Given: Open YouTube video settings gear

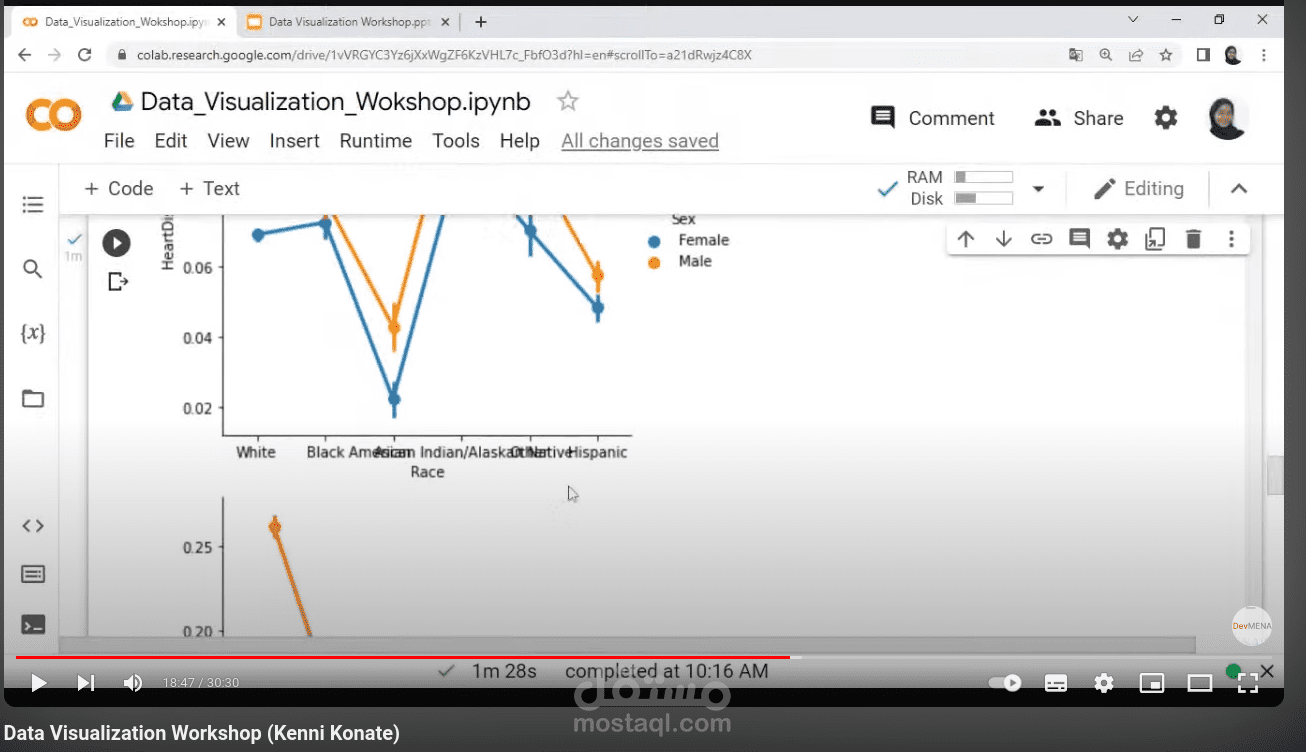Looking at the screenshot, I should 1103,683.
